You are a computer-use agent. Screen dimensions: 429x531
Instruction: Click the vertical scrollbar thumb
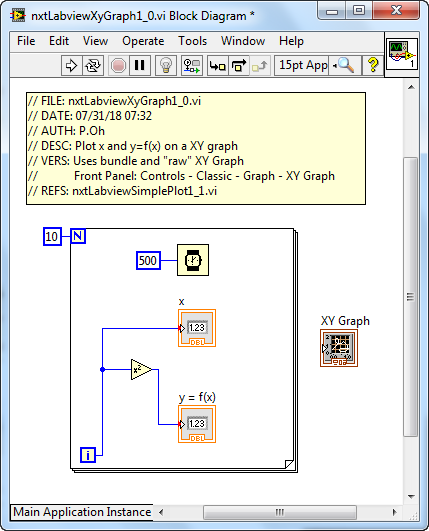(x=411, y=297)
